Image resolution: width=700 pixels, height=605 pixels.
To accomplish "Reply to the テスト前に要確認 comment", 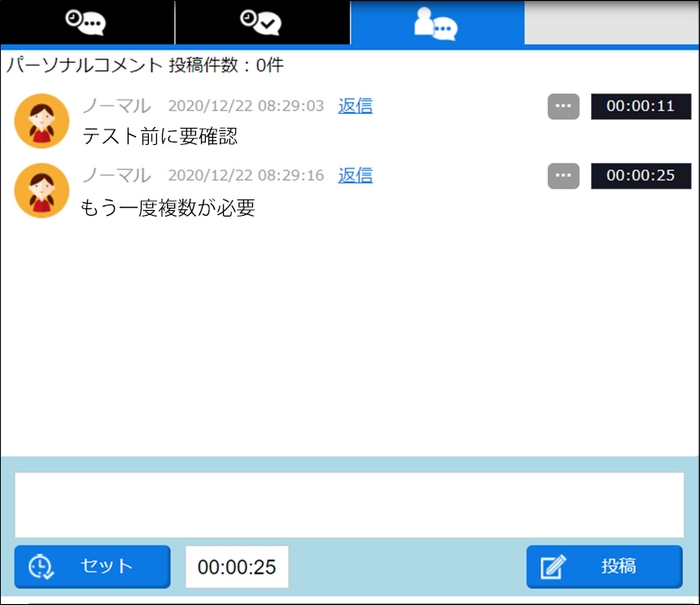I will click(355, 106).
